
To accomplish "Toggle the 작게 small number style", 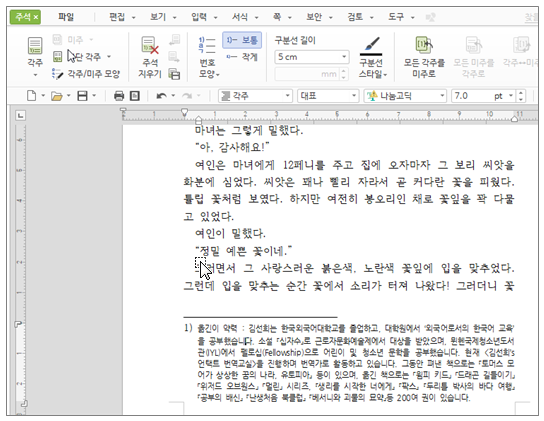I will pos(242,57).
